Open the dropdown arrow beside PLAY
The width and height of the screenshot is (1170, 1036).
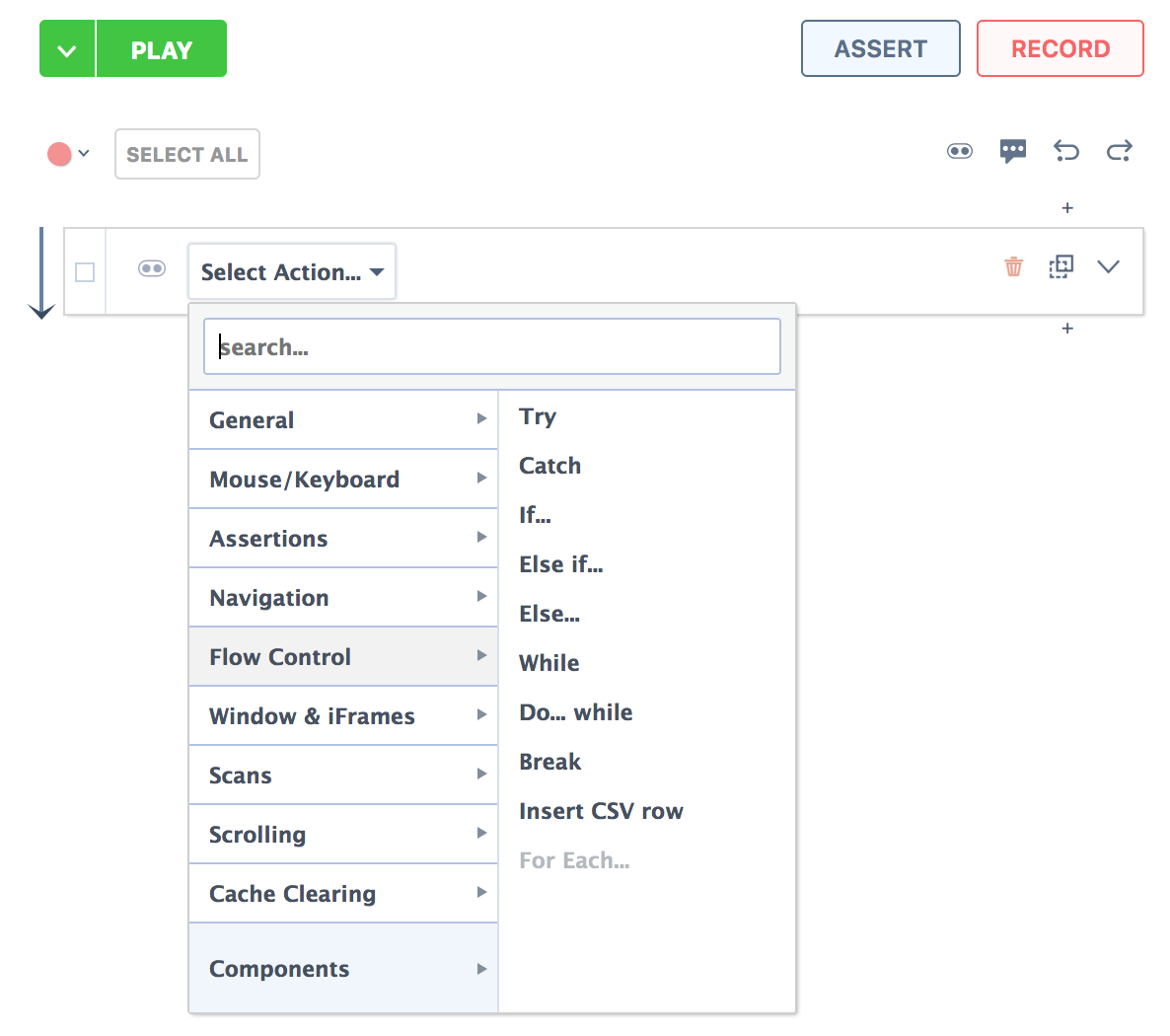[x=67, y=48]
